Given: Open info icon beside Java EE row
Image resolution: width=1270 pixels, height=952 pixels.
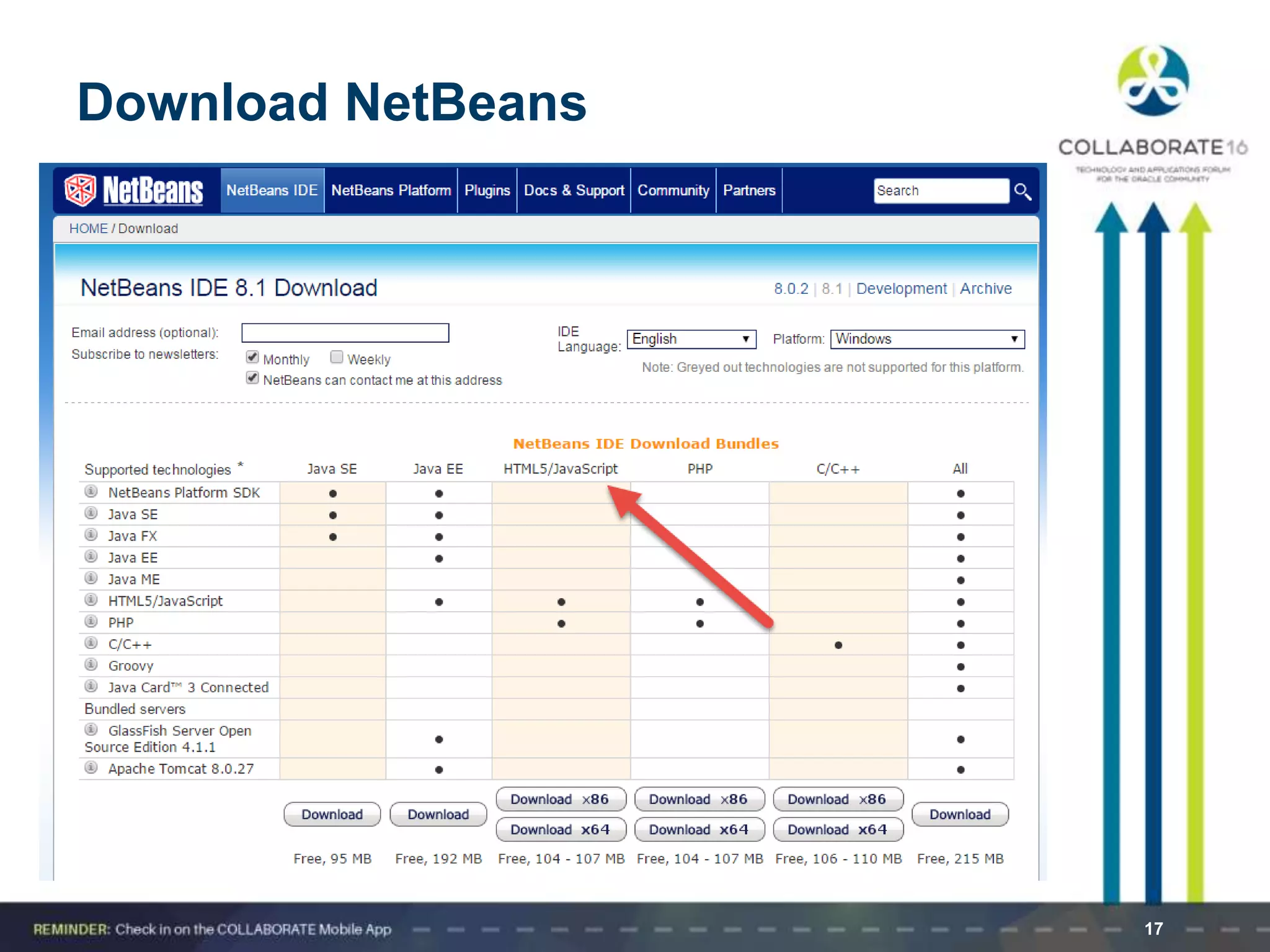Looking at the screenshot, I should 91,557.
